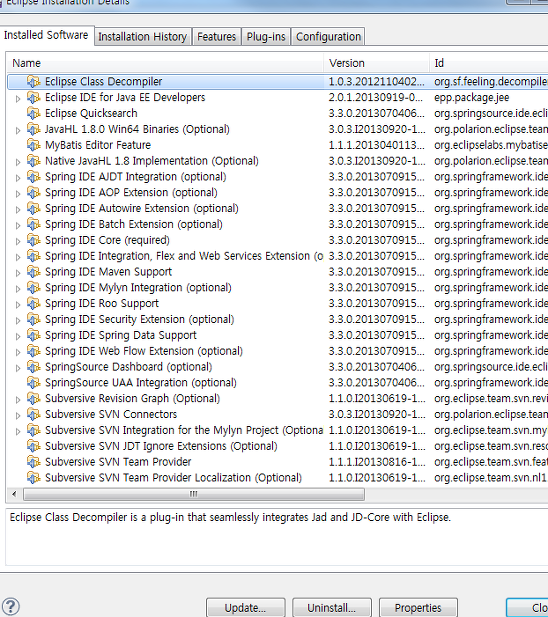Click the Spring IDE Security Extension icon
This screenshot has width=548, height=617.
pyautogui.click(x=33, y=319)
